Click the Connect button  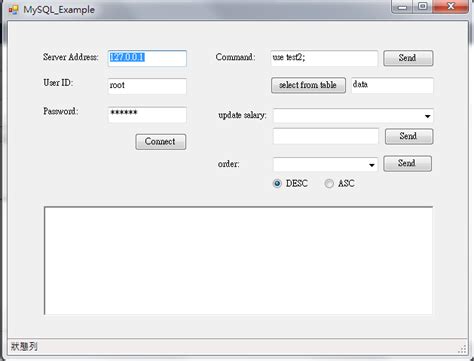(161, 142)
